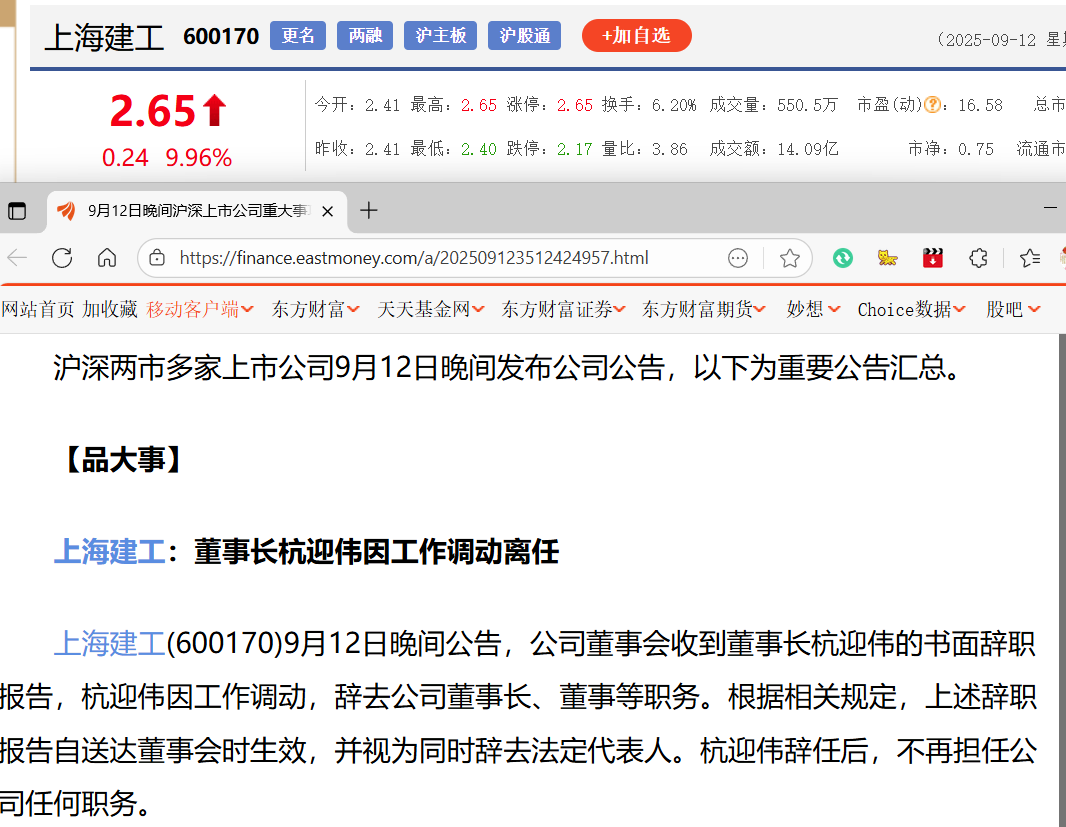Click the 更名 tag button

298,35
